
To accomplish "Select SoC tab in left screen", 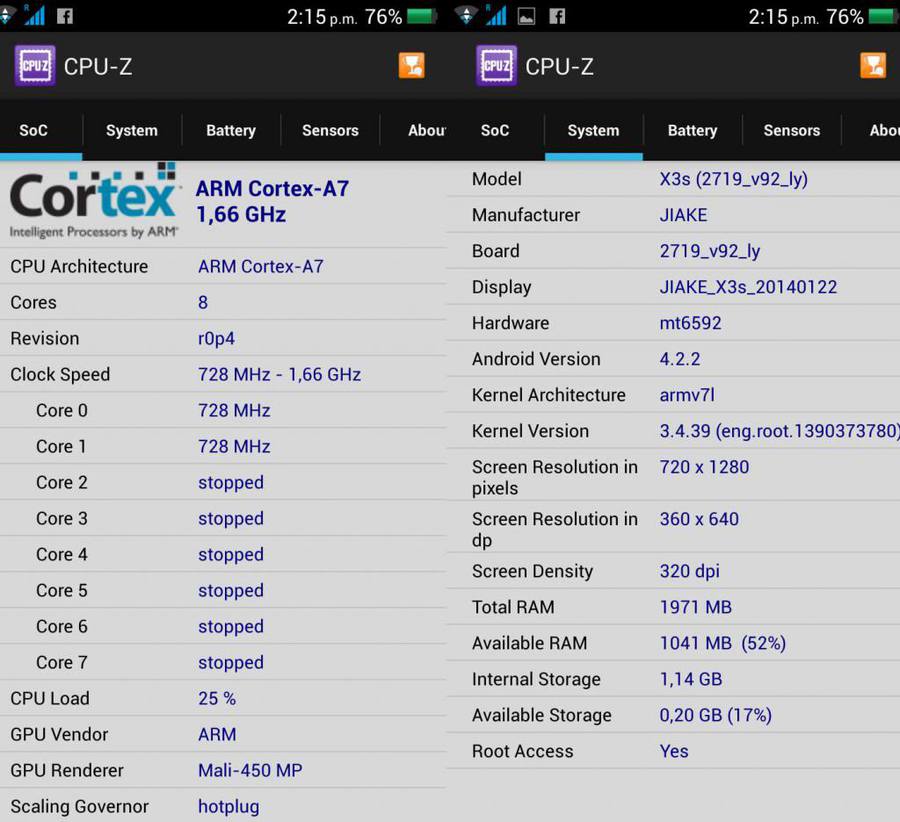I will [33, 130].
